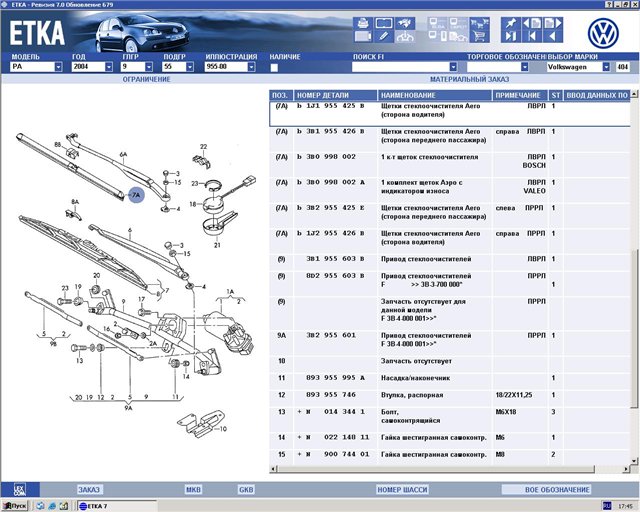Select part row 893 955 746 Втулка

449,398
